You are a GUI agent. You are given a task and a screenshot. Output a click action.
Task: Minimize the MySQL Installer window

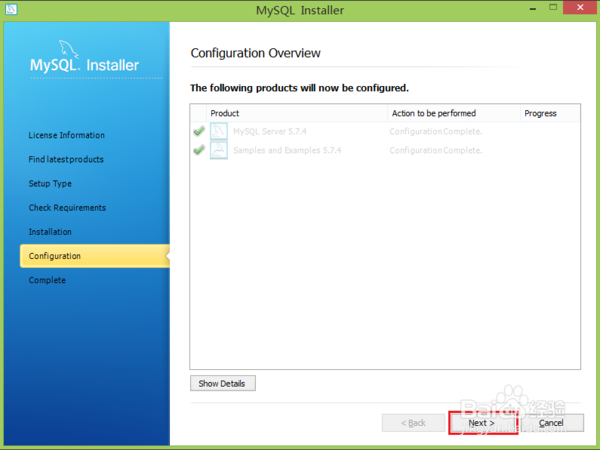533,8
